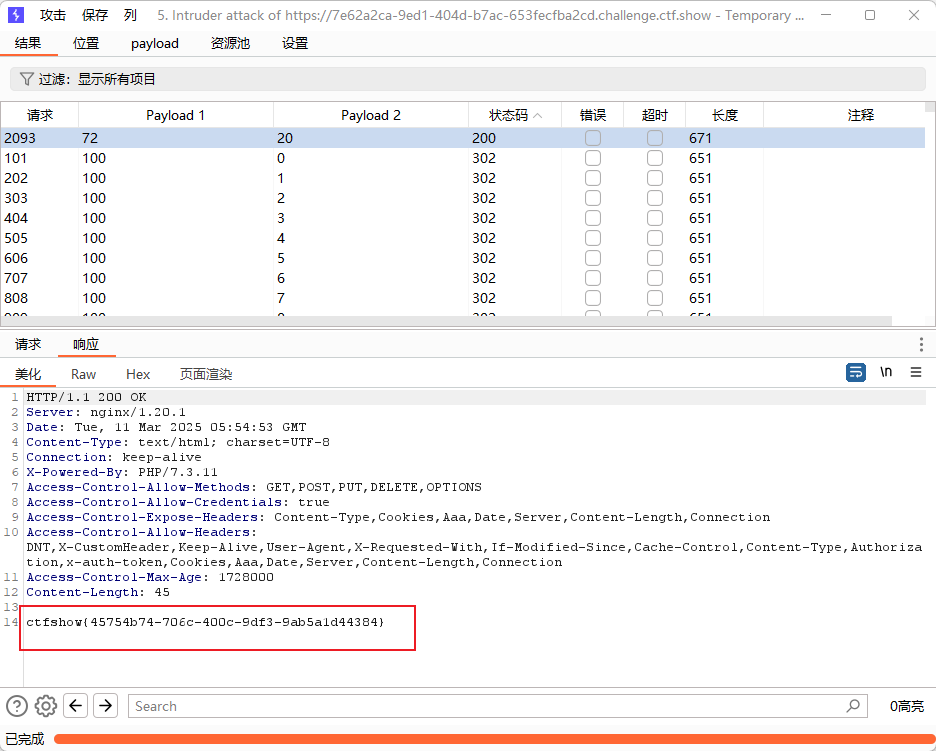Toggle error checkbox for request 101
Viewport: 936px width, 751px height.
(x=593, y=158)
